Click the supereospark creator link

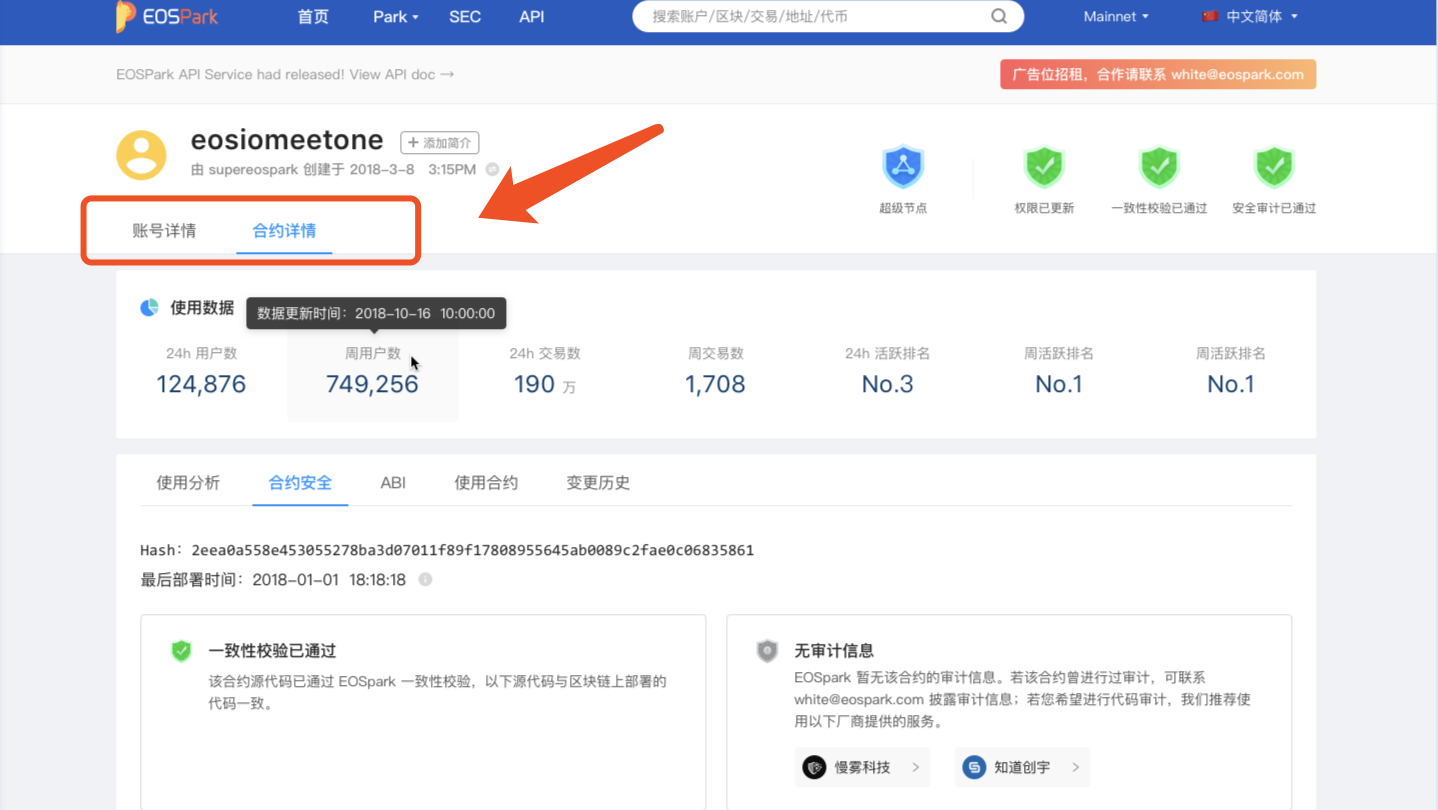253,169
